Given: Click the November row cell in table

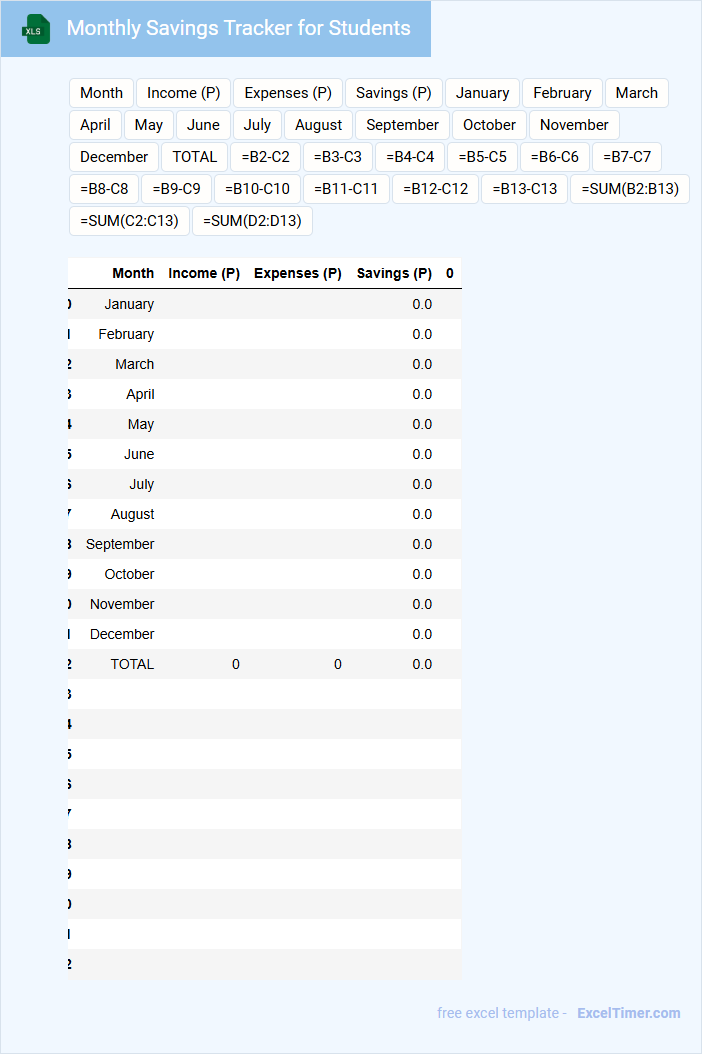Looking at the screenshot, I should pyautogui.click(x=122, y=604).
